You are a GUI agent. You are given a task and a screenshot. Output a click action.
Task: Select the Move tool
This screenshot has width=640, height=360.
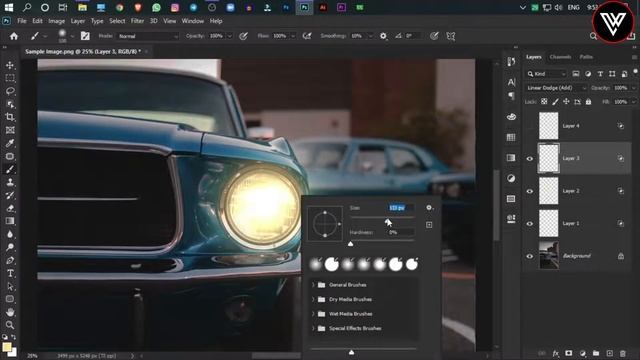[x=10, y=65]
